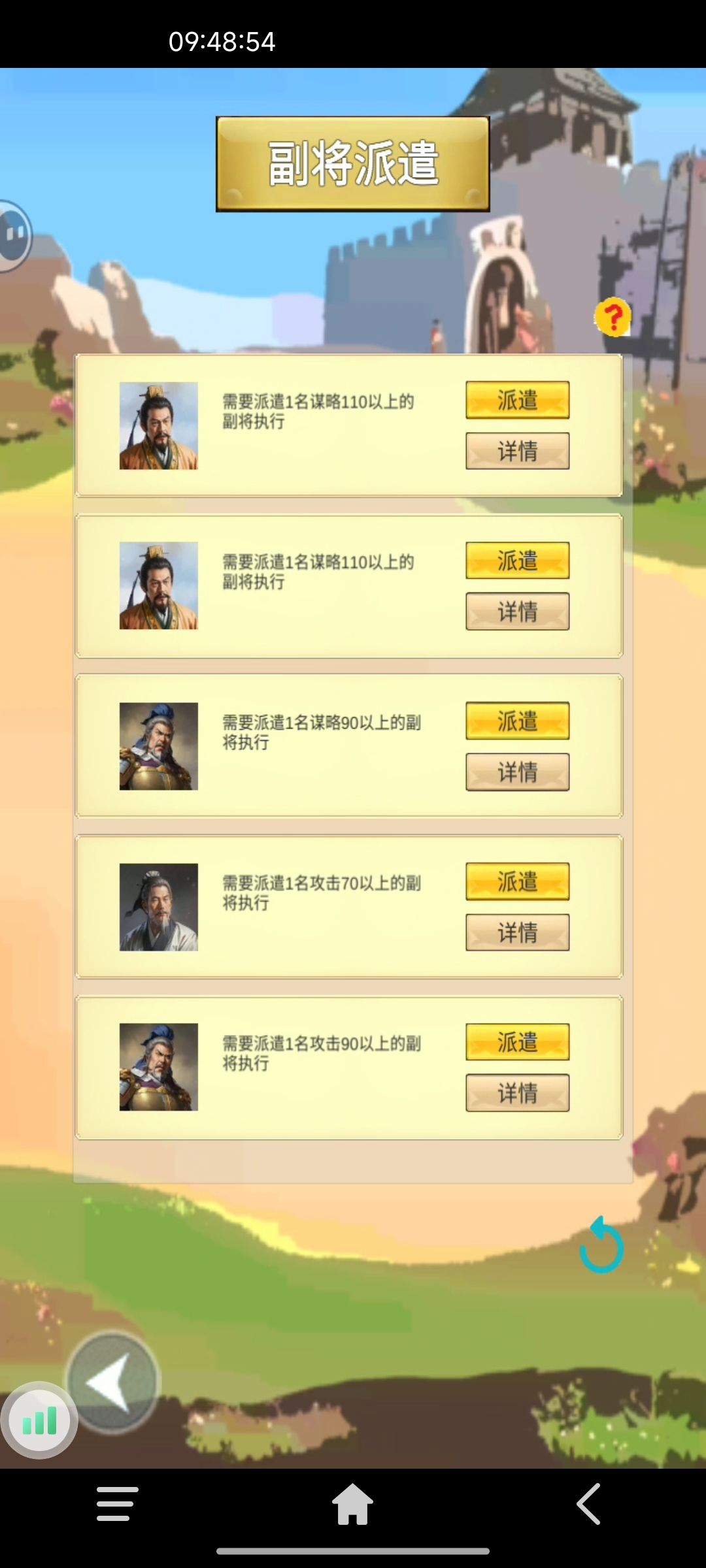Image resolution: width=706 pixels, height=1568 pixels.
Task: Tap the blue circular refresh arrow icon
Action: [601, 1244]
